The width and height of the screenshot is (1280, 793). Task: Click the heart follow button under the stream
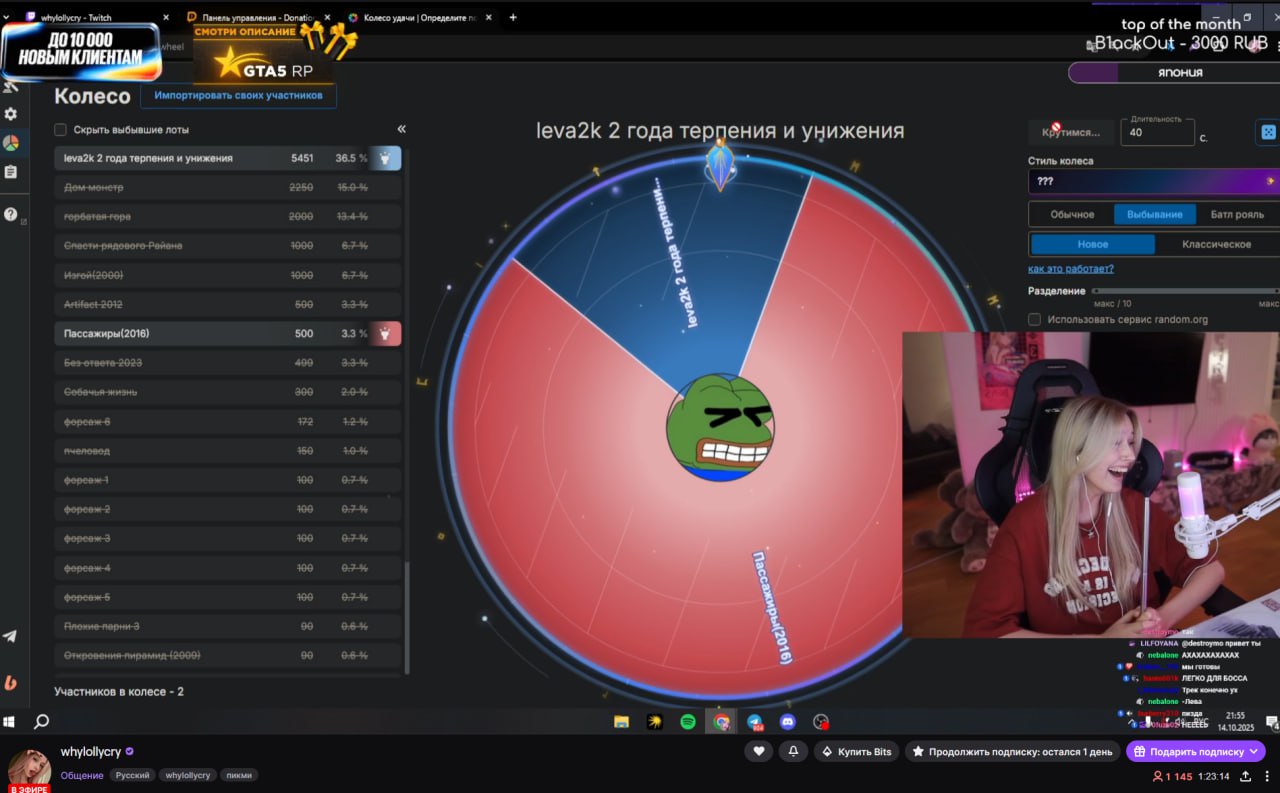pos(760,751)
